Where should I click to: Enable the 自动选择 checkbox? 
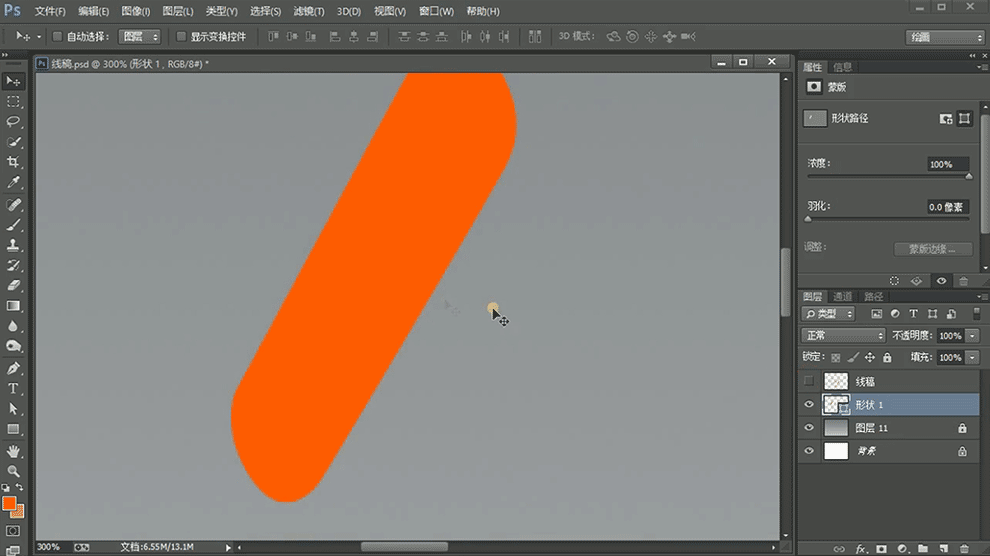coord(57,37)
